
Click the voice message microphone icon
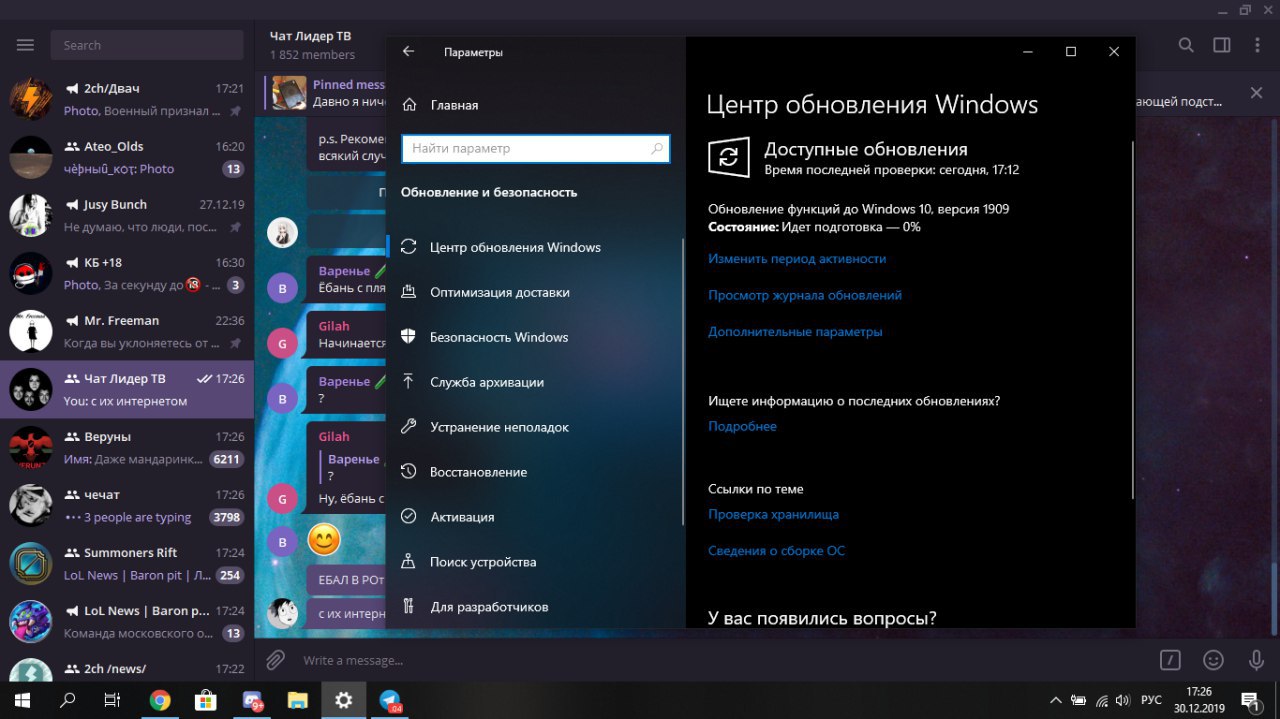tap(1256, 660)
